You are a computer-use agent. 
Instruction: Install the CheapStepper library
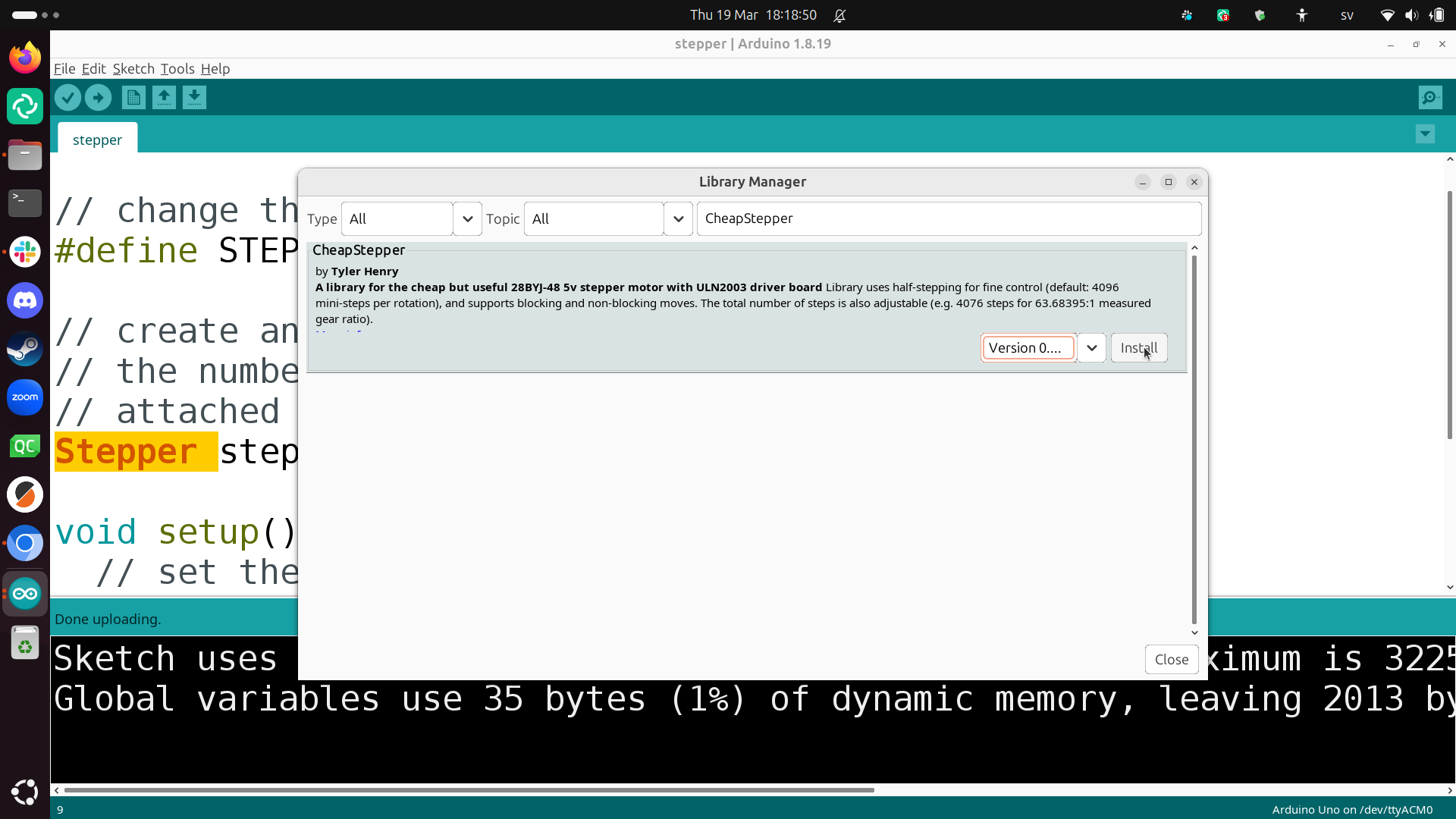point(1138,348)
